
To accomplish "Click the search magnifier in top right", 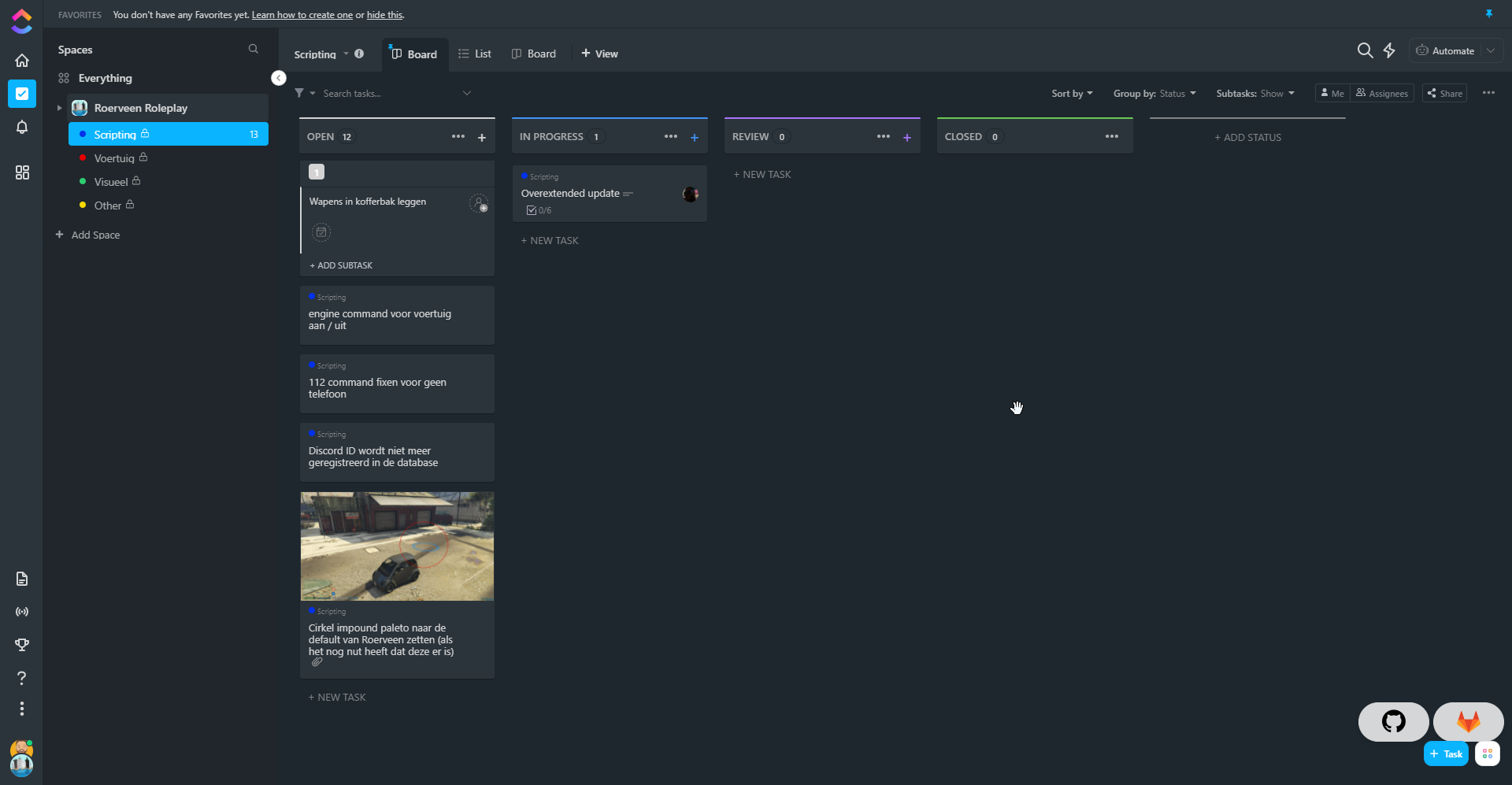I will click(1365, 50).
